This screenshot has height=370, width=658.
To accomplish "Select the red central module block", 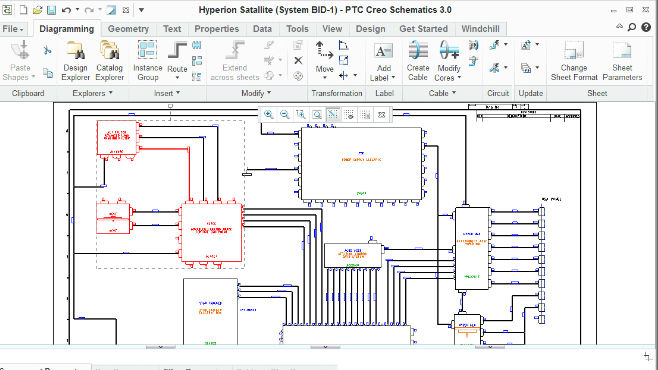I will coord(212,232).
